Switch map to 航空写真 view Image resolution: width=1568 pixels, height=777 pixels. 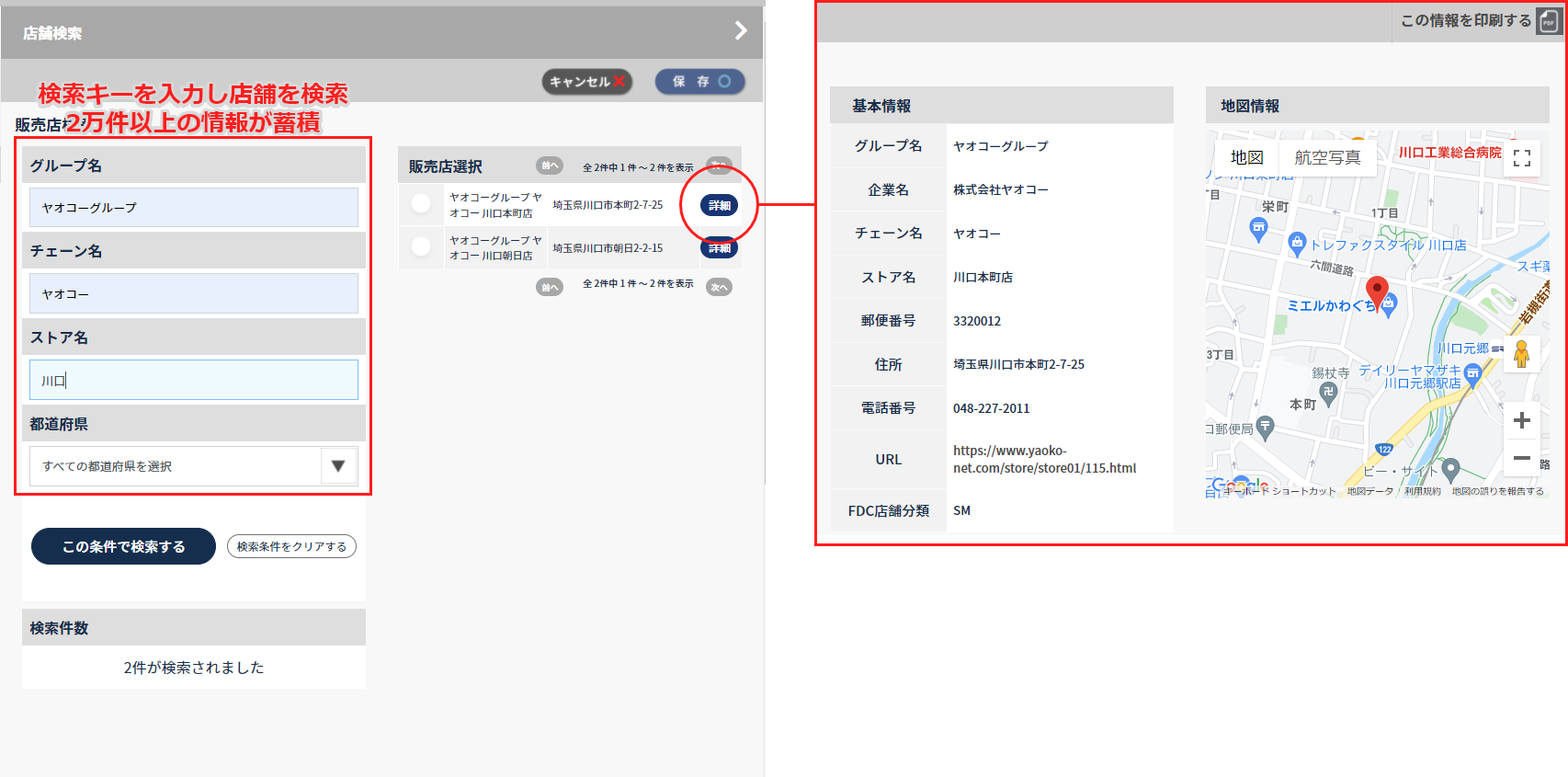coord(1327,157)
